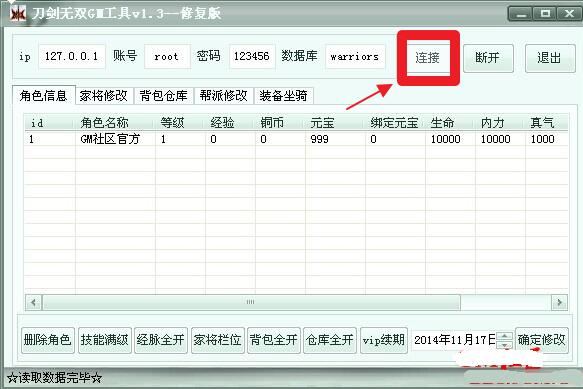Focus the 数据库 warriors field
The height and width of the screenshot is (389, 583).
355,57
